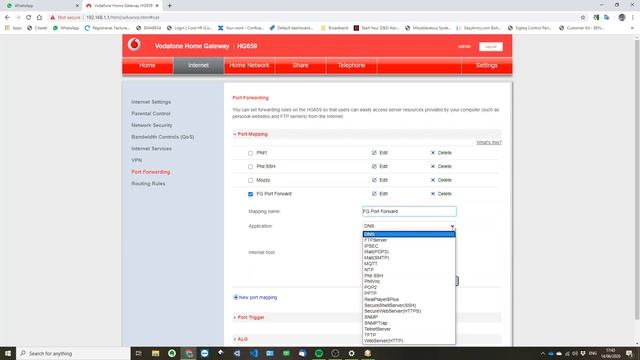Click the browser Home icon

[39, 18]
